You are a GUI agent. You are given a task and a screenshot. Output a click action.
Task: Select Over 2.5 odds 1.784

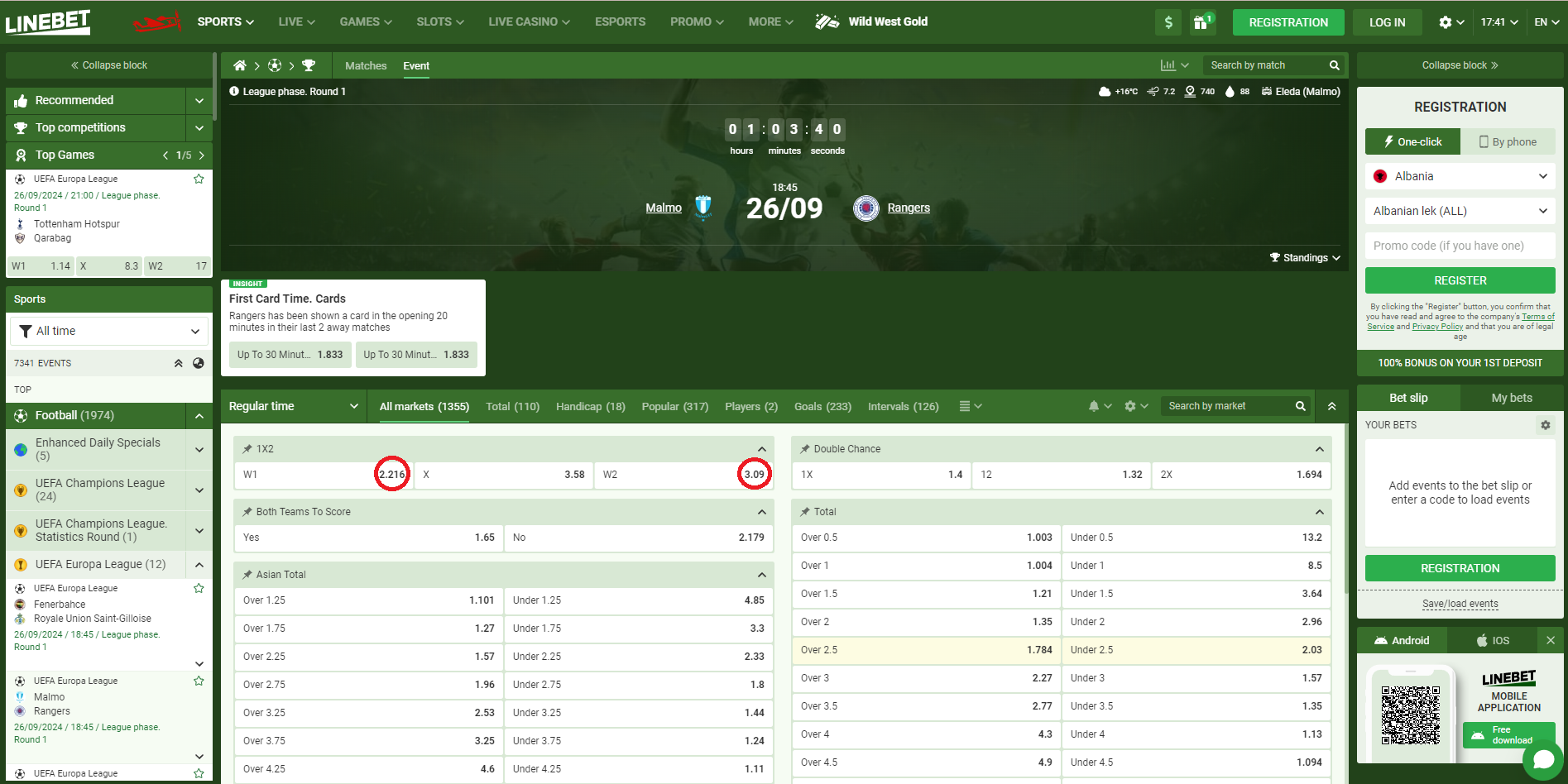click(927, 650)
